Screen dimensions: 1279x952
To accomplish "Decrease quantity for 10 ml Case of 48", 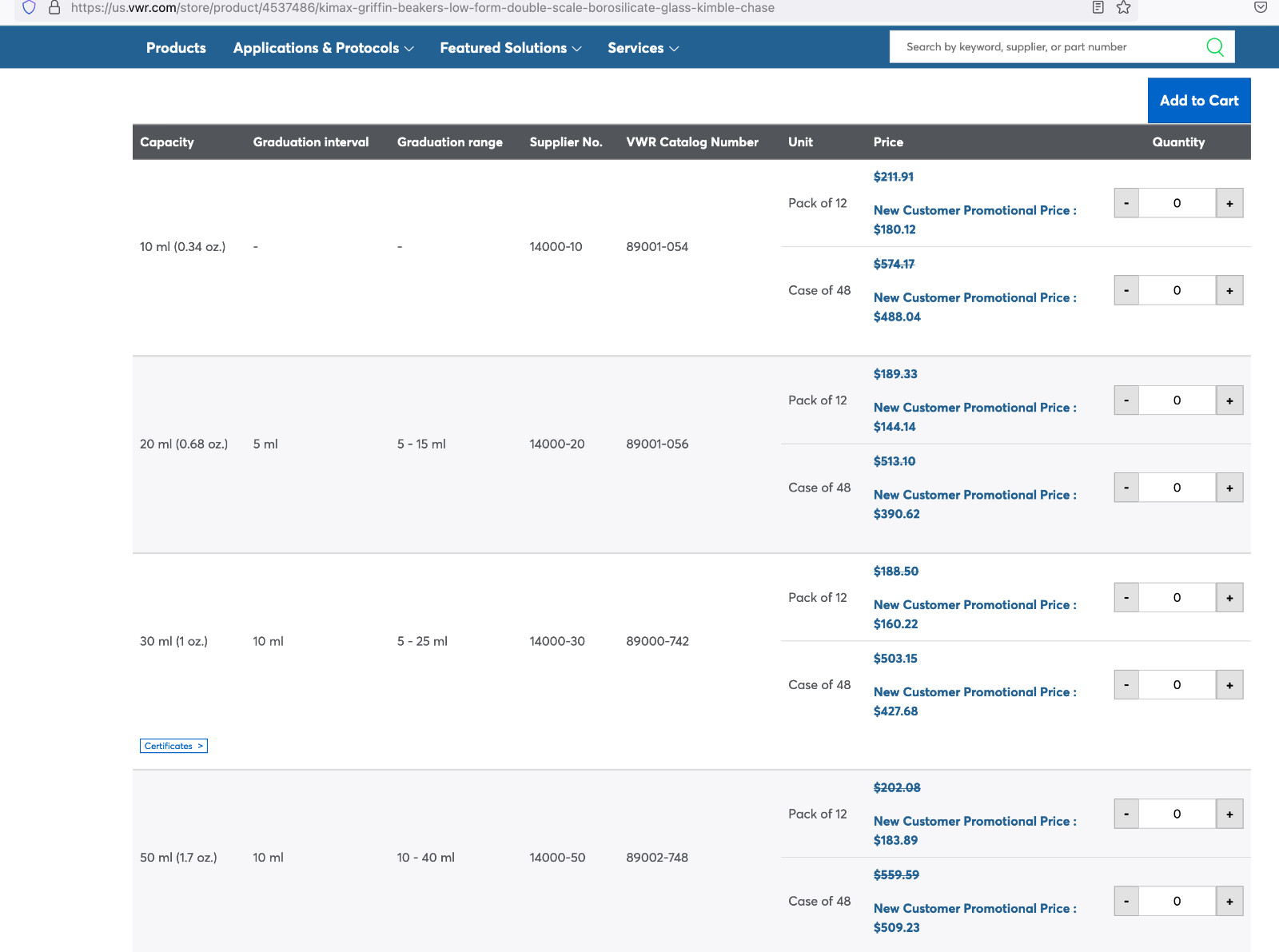I will (1126, 290).
